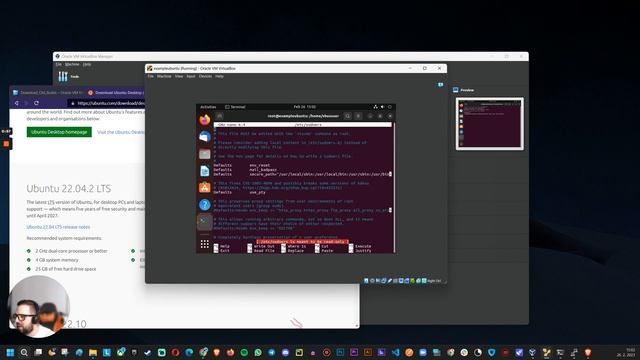640x360 pixels.
Task: Click the Ubuntu top bar date and time
Action: coord(304,107)
